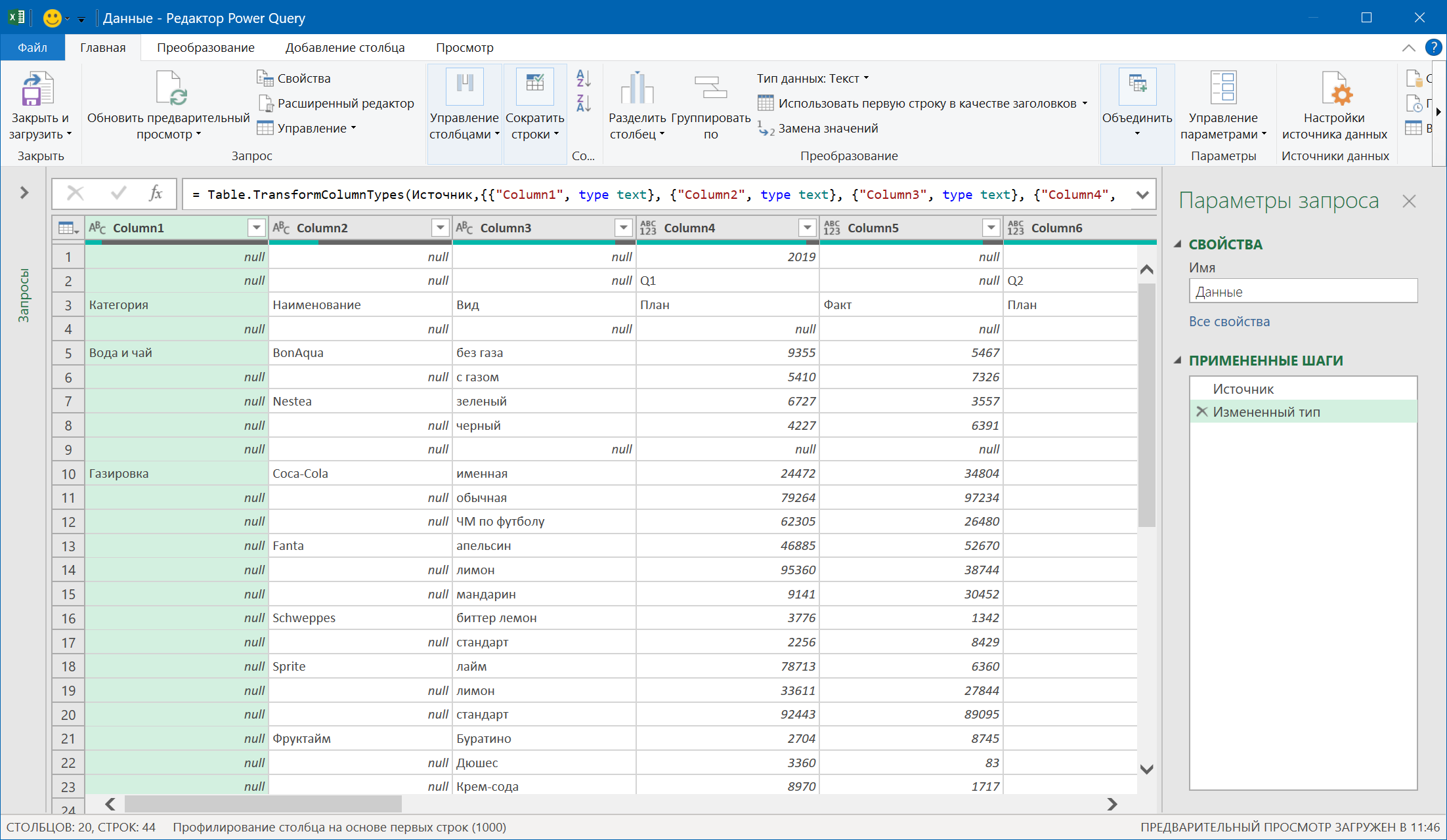This screenshot has width=1447, height=840.
Task: Select the Измененный тип applied step
Action: coord(1303,411)
